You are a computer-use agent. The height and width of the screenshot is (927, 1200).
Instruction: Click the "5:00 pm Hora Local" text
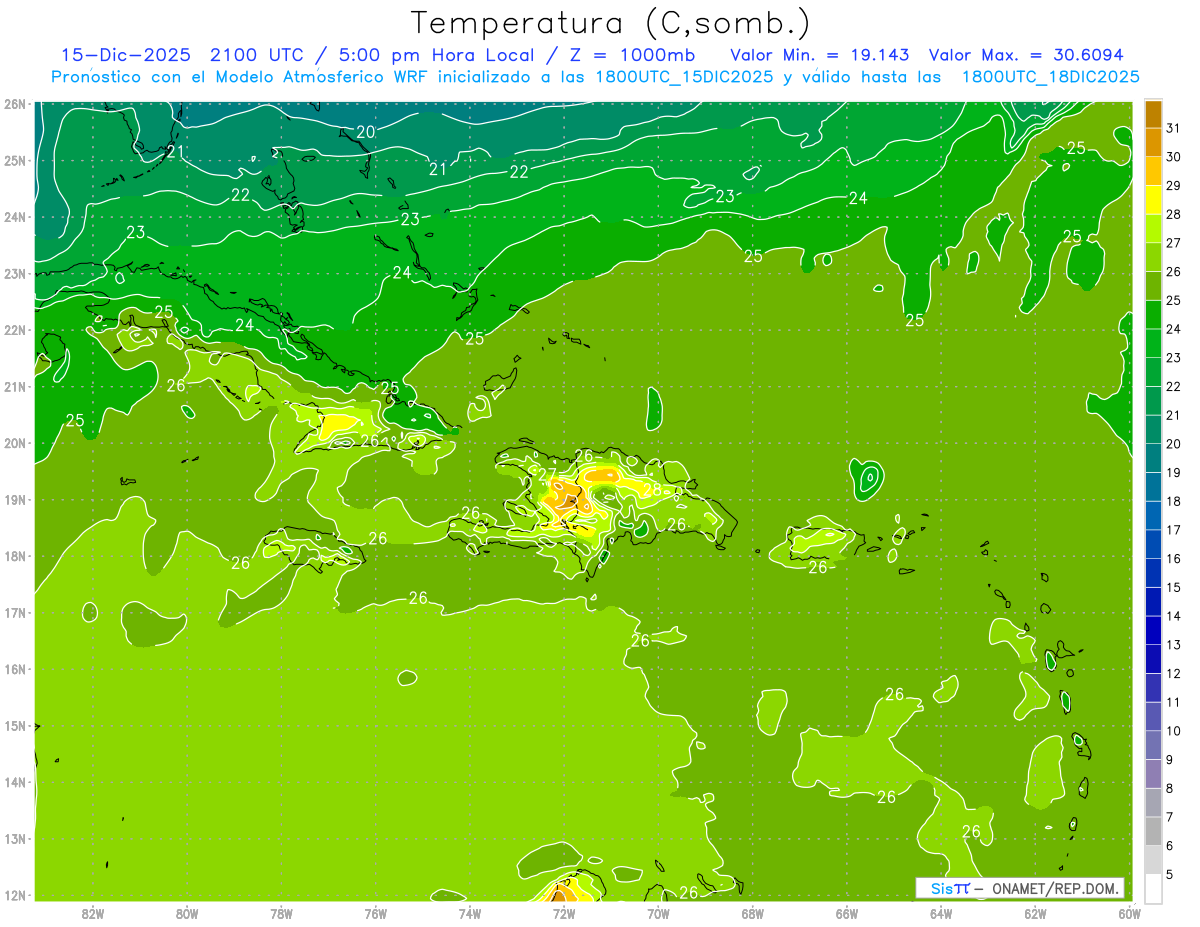click(x=438, y=54)
